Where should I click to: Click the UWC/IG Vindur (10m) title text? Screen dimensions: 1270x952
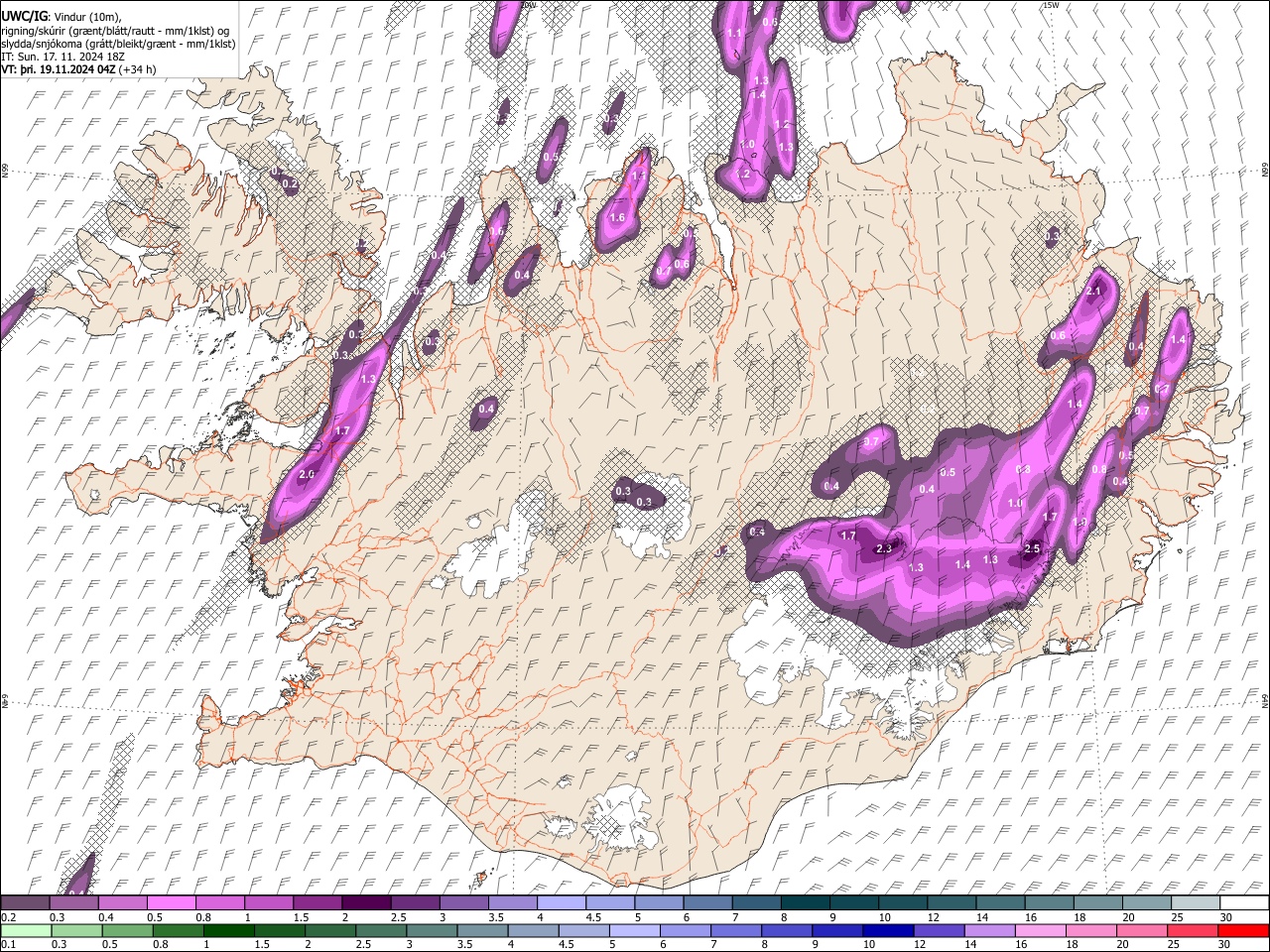click(x=61, y=15)
